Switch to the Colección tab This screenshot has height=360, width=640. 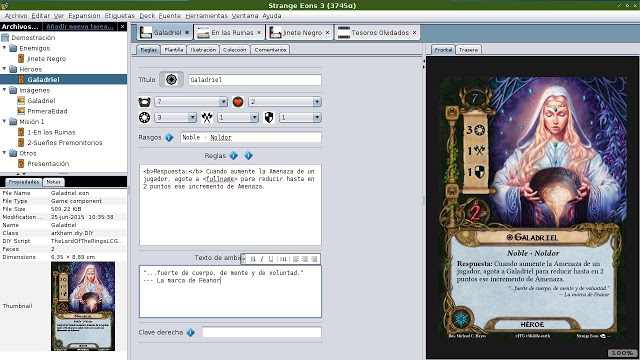(235, 50)
